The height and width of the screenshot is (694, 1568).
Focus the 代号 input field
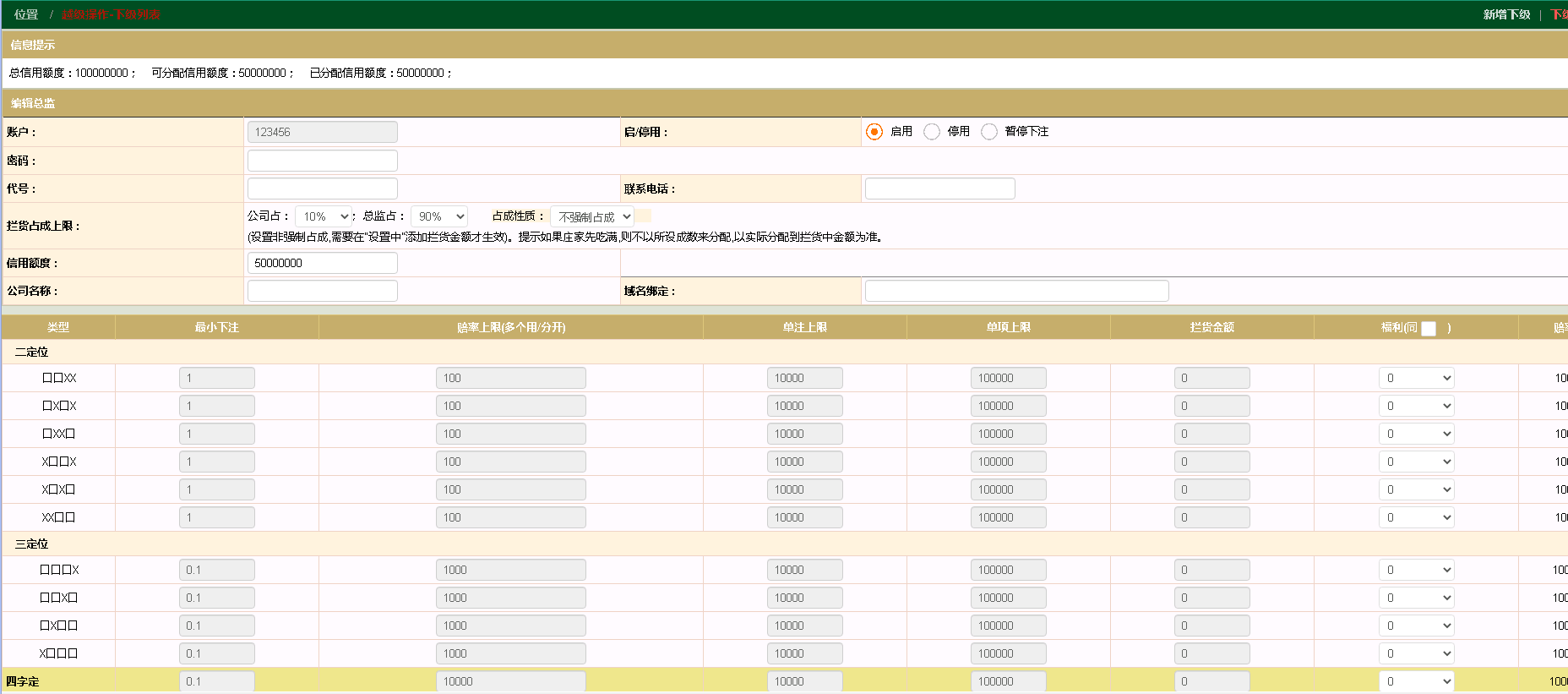[x=323, y=189]
